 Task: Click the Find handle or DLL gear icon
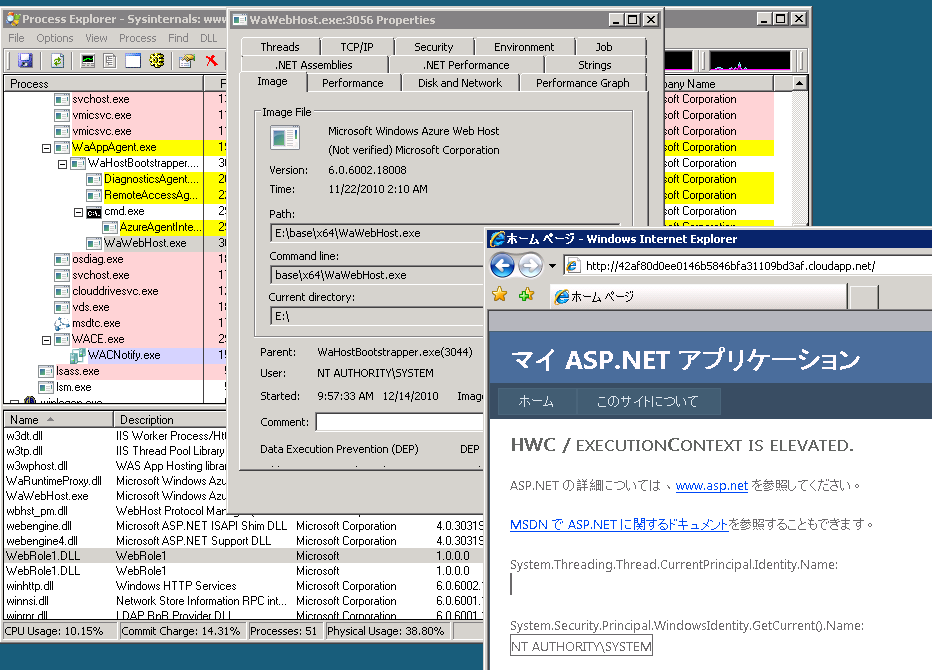(156, 60)
